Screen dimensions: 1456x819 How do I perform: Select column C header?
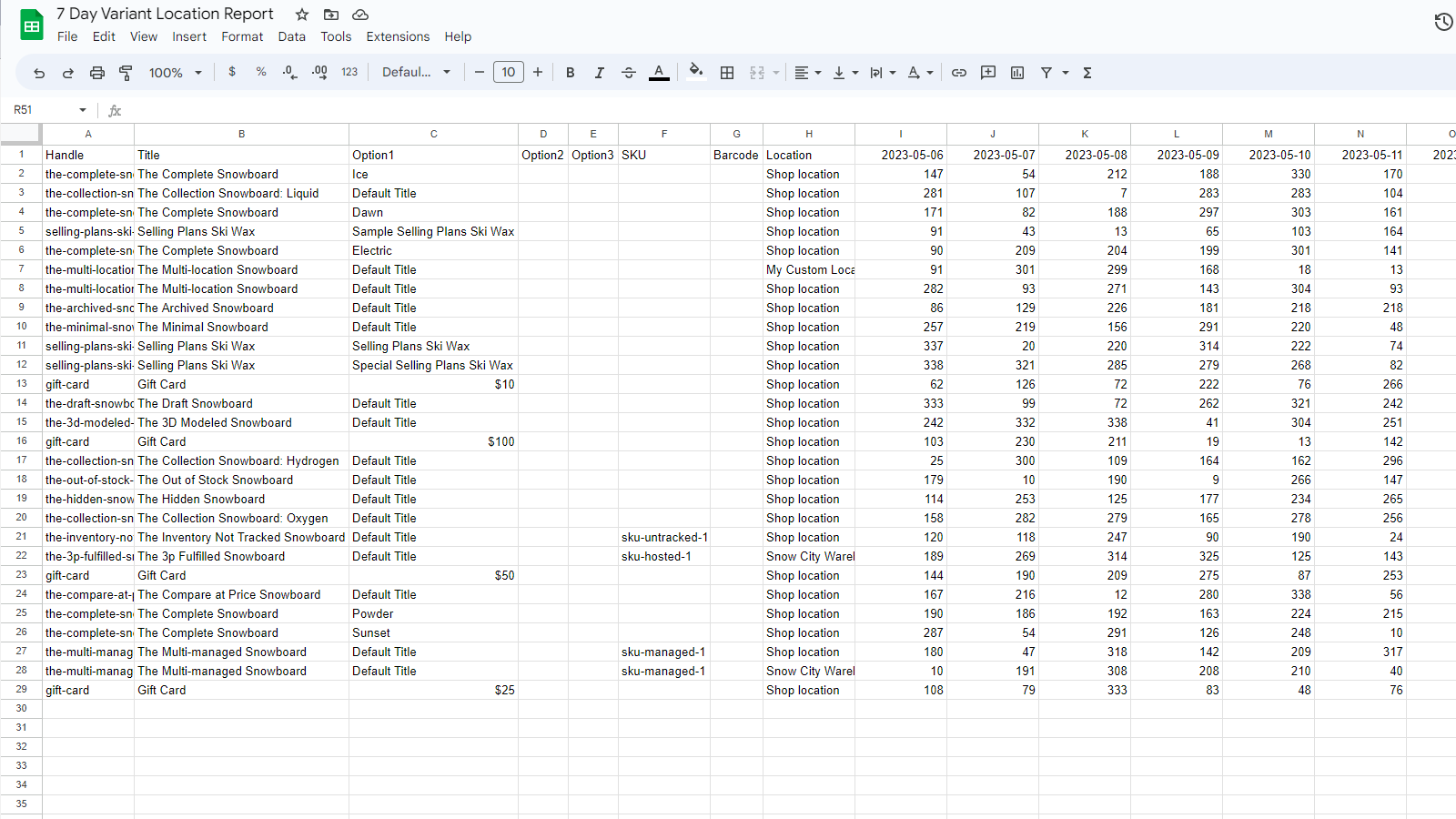[x=434, y=134]
